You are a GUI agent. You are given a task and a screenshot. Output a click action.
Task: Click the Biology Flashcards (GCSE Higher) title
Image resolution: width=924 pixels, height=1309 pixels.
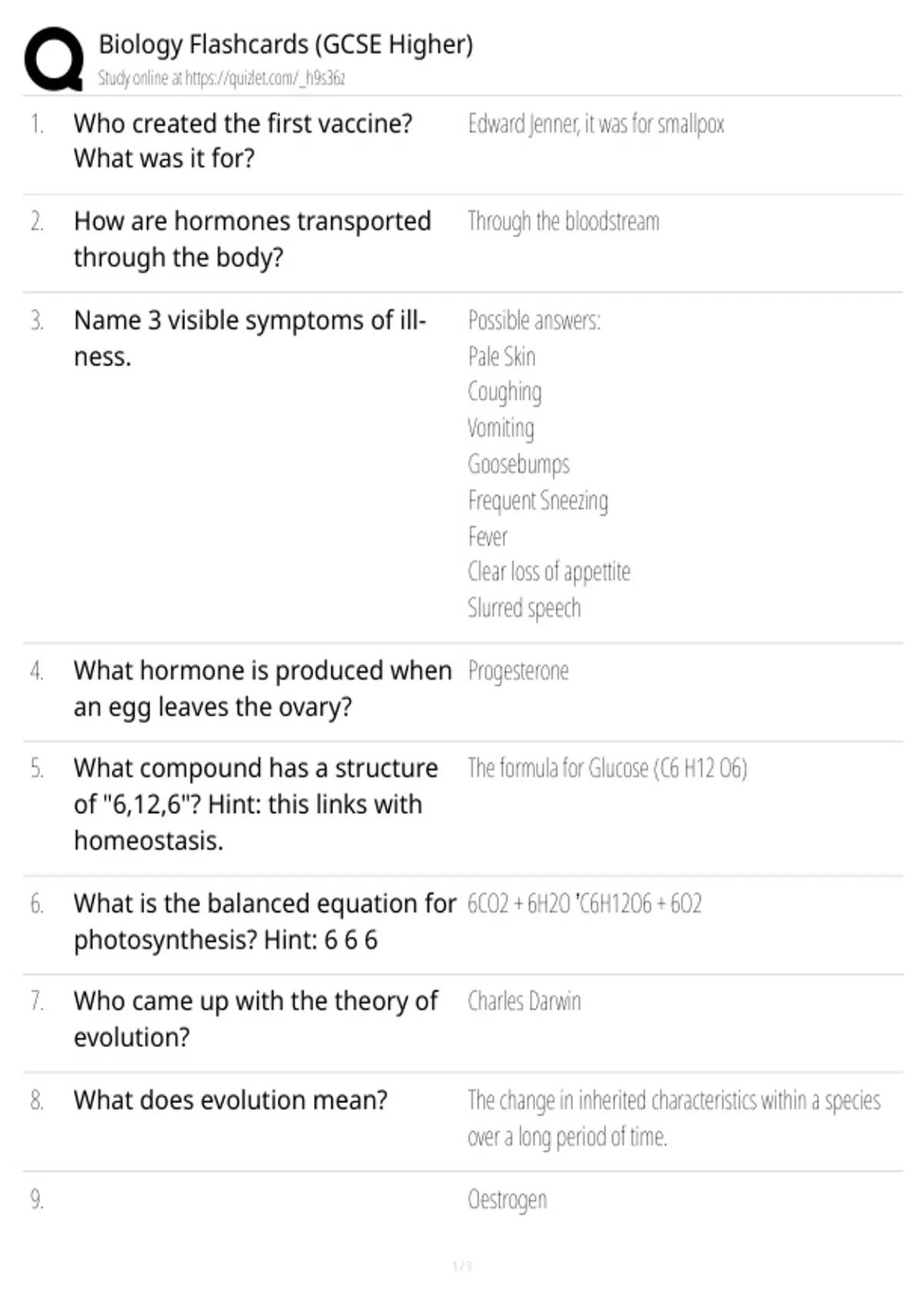(x=286, y=45)
